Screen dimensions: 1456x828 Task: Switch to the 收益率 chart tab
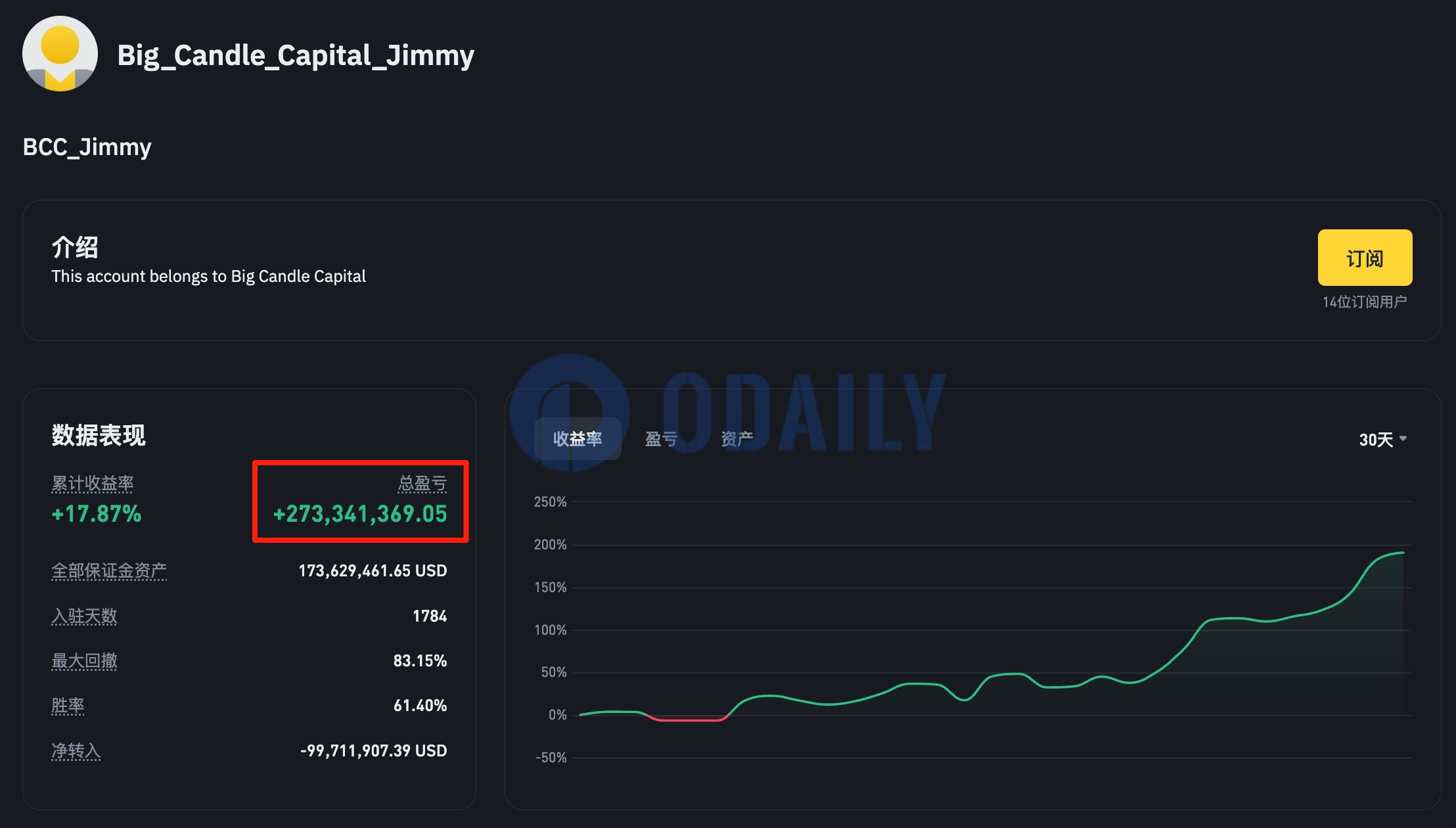pos(578,438)
